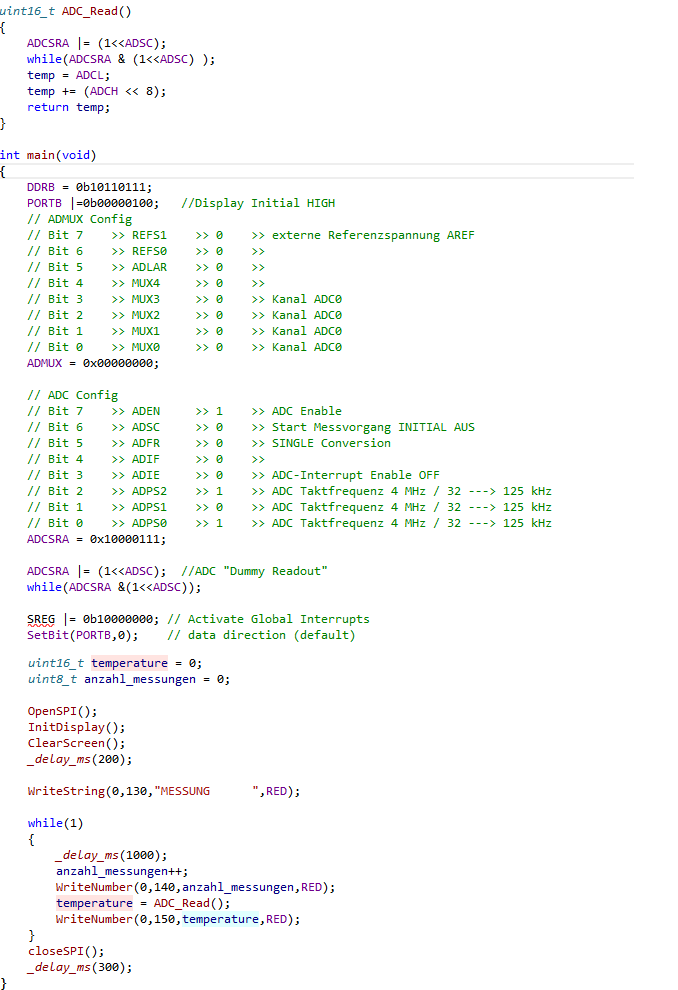Click the 'DDRB = 0b10110111;' line
The width and height of the screenshot is (678, 990).
pyautogui.click(x=90, y=187)
